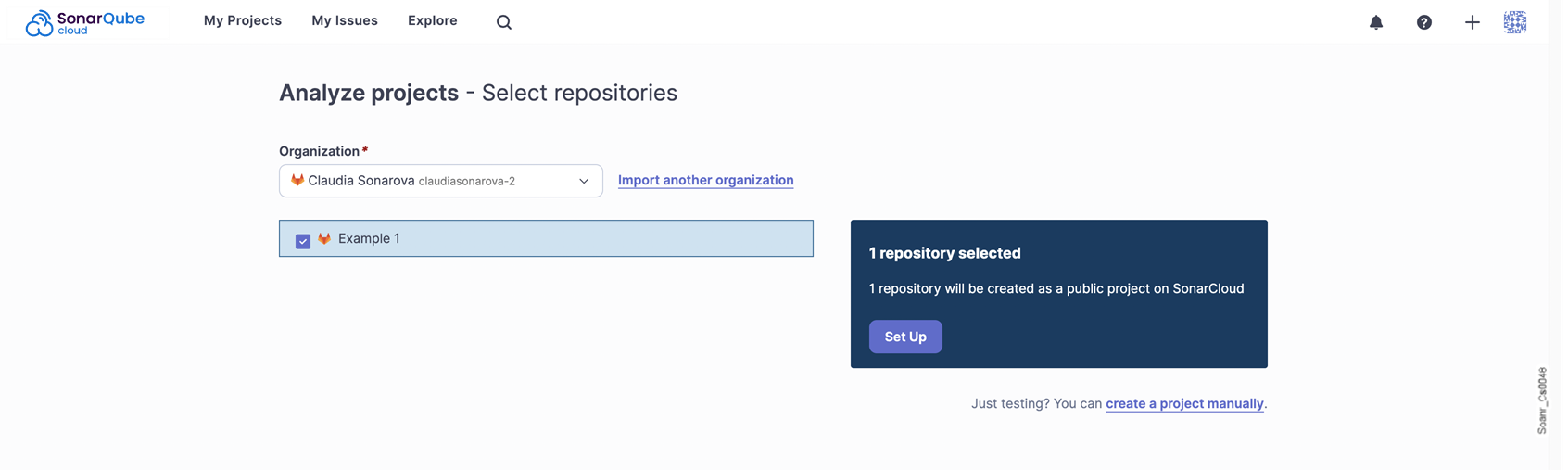Click Import another organization link
Viewport: 1568px width, 470px height.
click(x=705, y=180)
